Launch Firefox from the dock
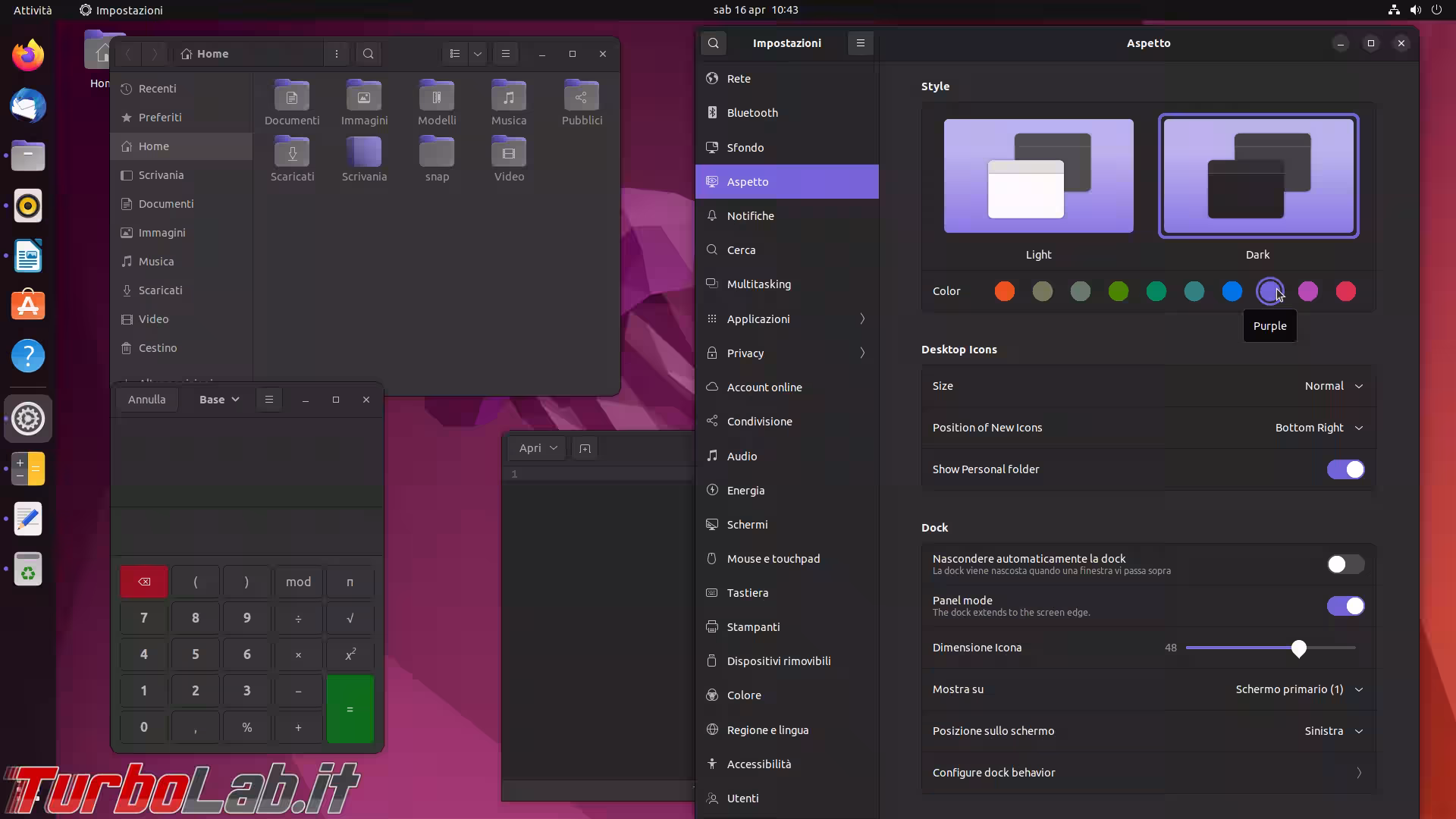The width and height of the screenshot is (1456, 819). coord(28,55)
